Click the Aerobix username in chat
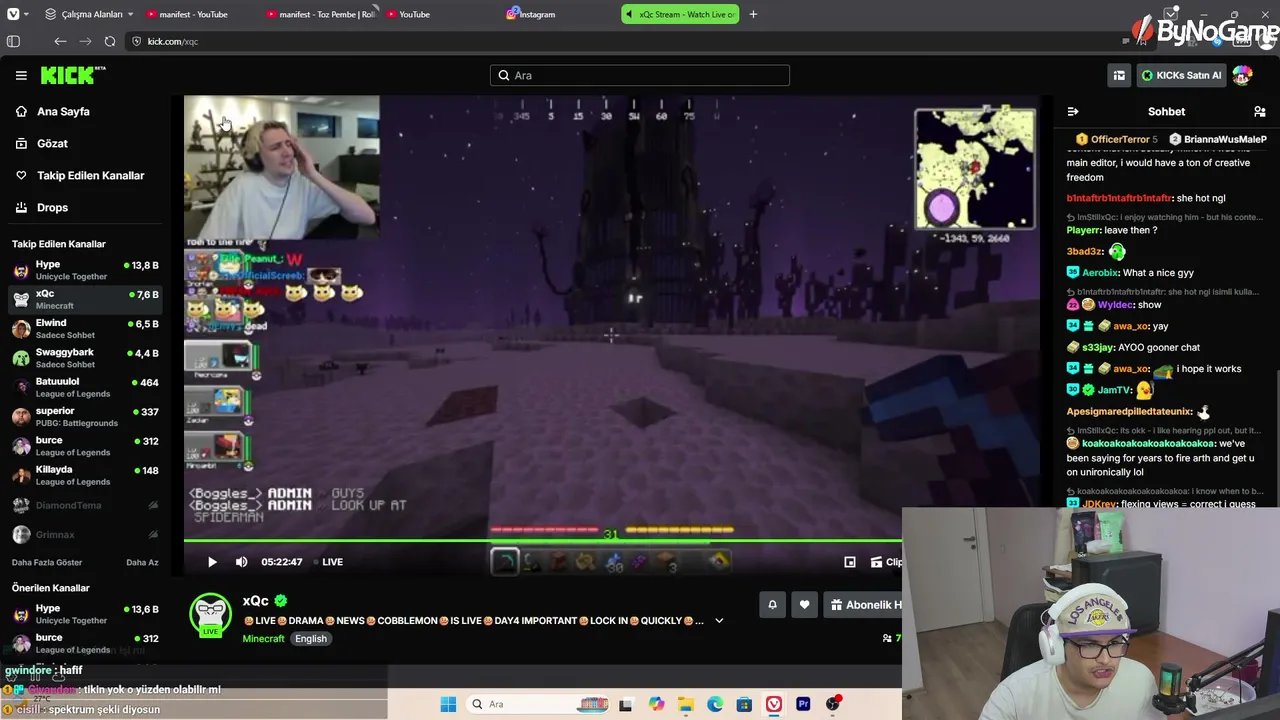The height and width of the screenshot is (720, 1280). 1101,272
